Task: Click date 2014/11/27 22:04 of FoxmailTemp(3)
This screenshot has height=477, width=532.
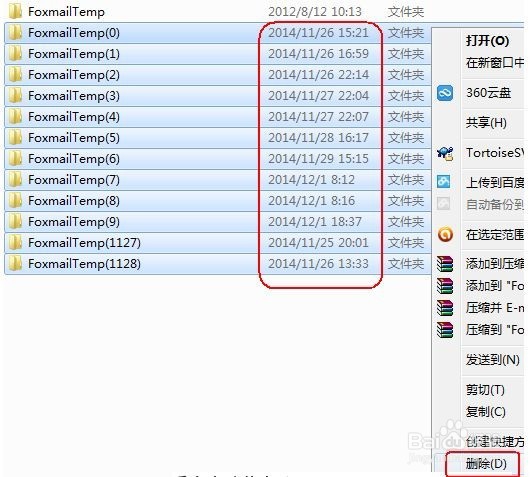Action: coord(318,96)
